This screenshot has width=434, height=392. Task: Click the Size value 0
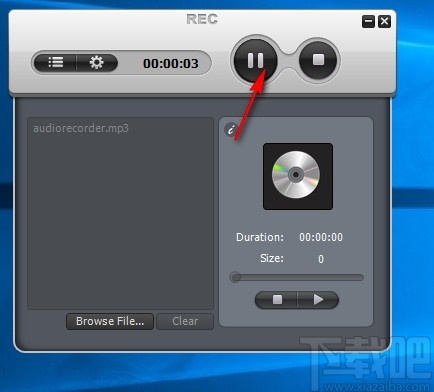[x=321, y=259]
